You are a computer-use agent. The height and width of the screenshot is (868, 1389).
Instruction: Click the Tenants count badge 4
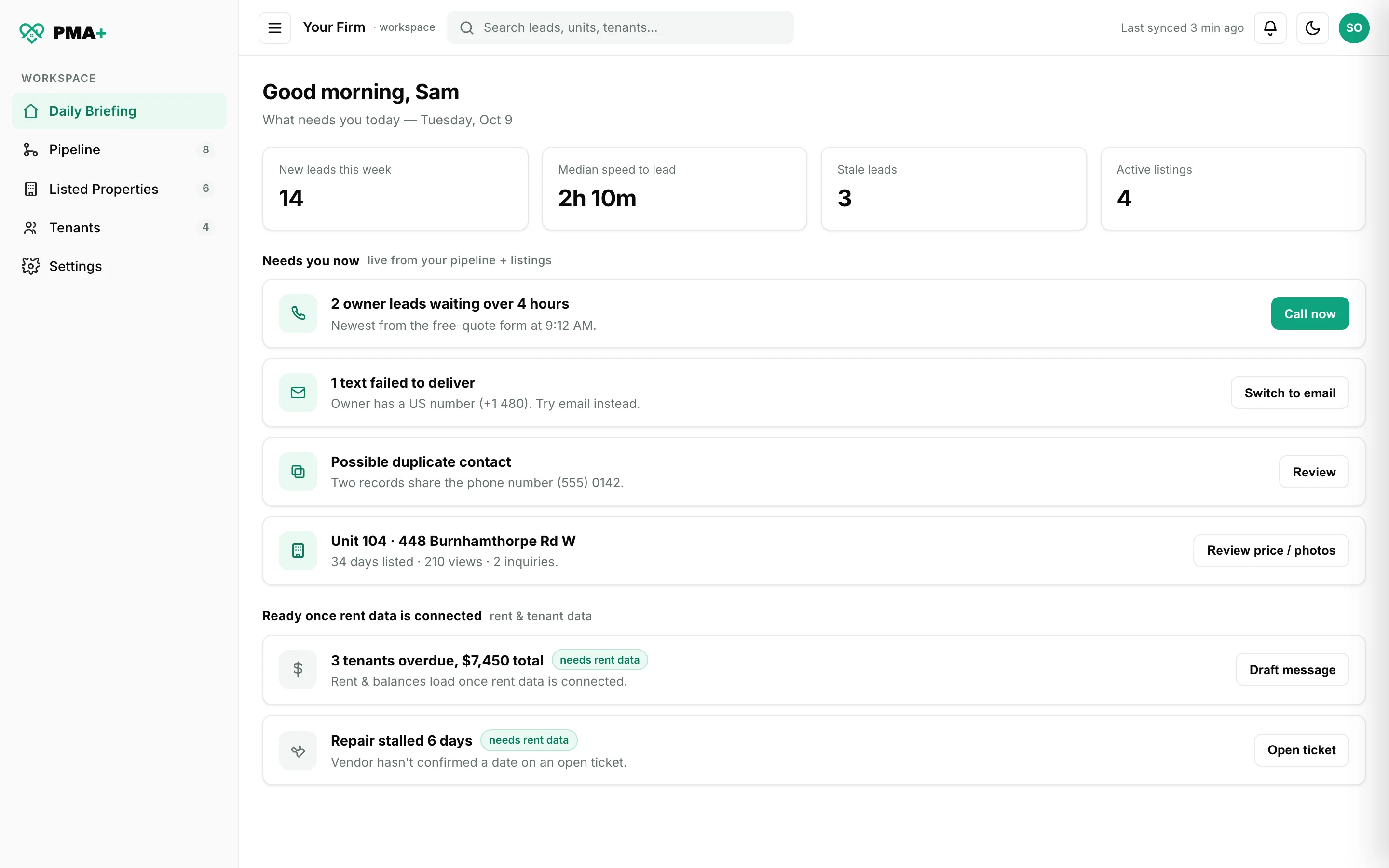coord(205,227)
